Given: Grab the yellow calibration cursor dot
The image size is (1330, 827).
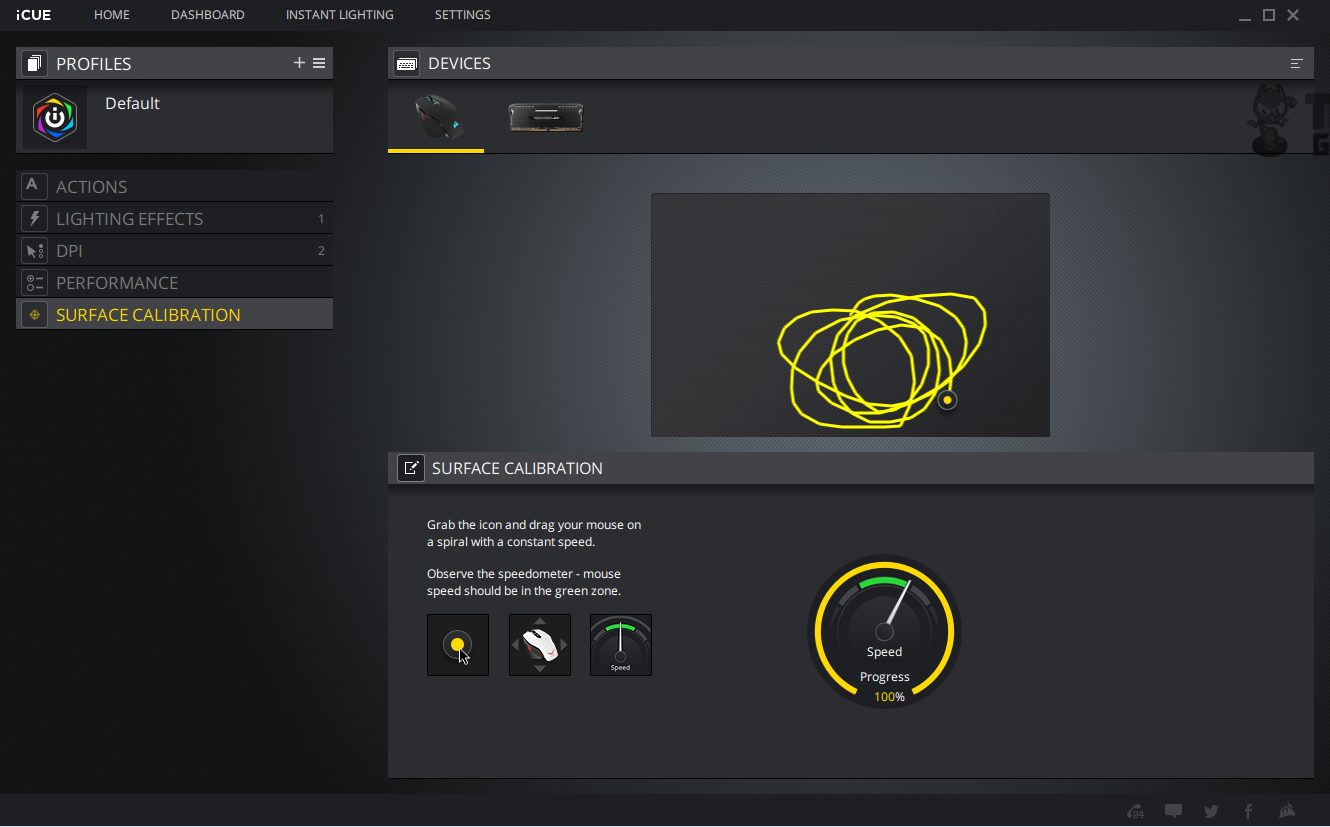Looking at the screenshot, I should [x=947, y=400].
